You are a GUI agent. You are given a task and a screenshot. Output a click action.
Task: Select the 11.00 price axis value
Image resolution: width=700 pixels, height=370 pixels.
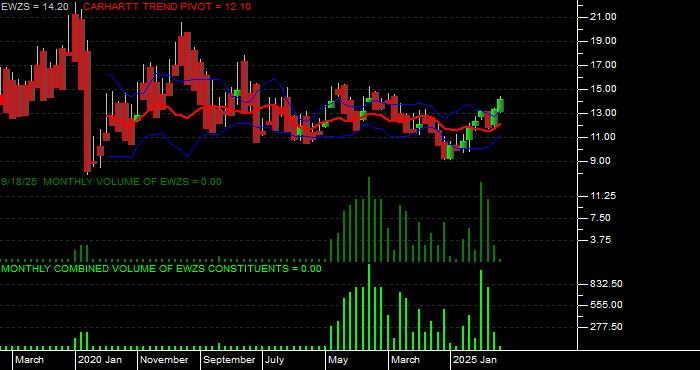point(604,137)
